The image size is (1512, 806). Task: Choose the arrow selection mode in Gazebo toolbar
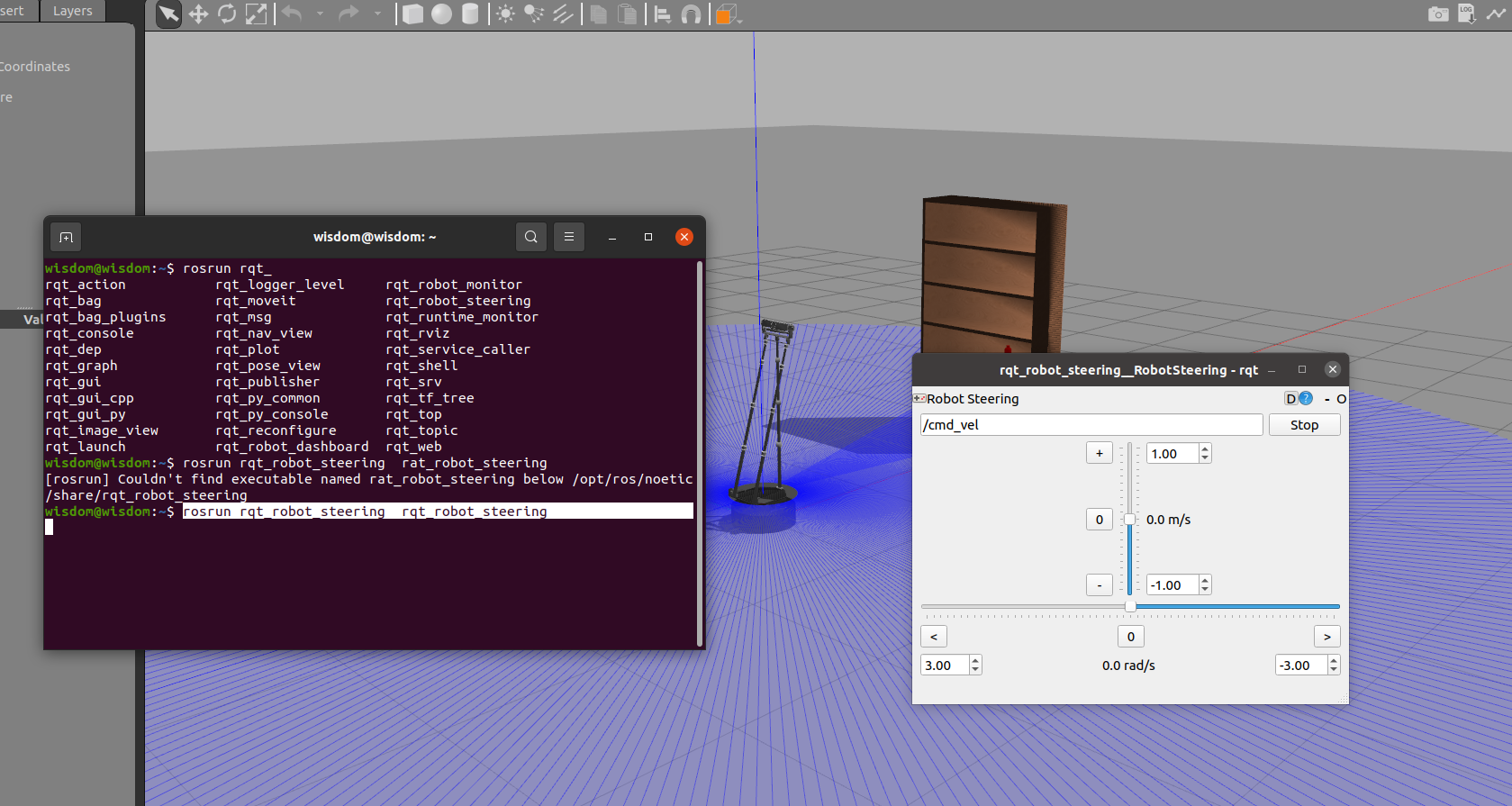[x=168, y=14]
